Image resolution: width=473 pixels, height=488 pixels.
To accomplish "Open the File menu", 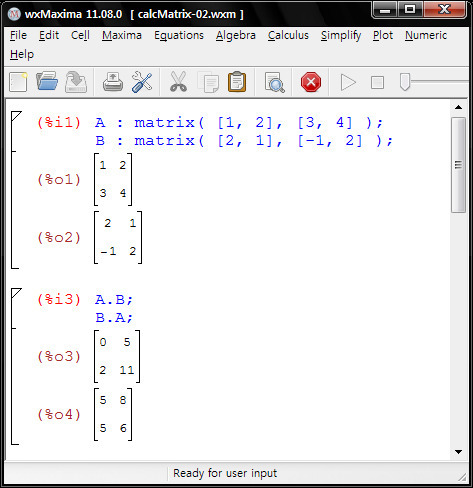I will (18, 35).
